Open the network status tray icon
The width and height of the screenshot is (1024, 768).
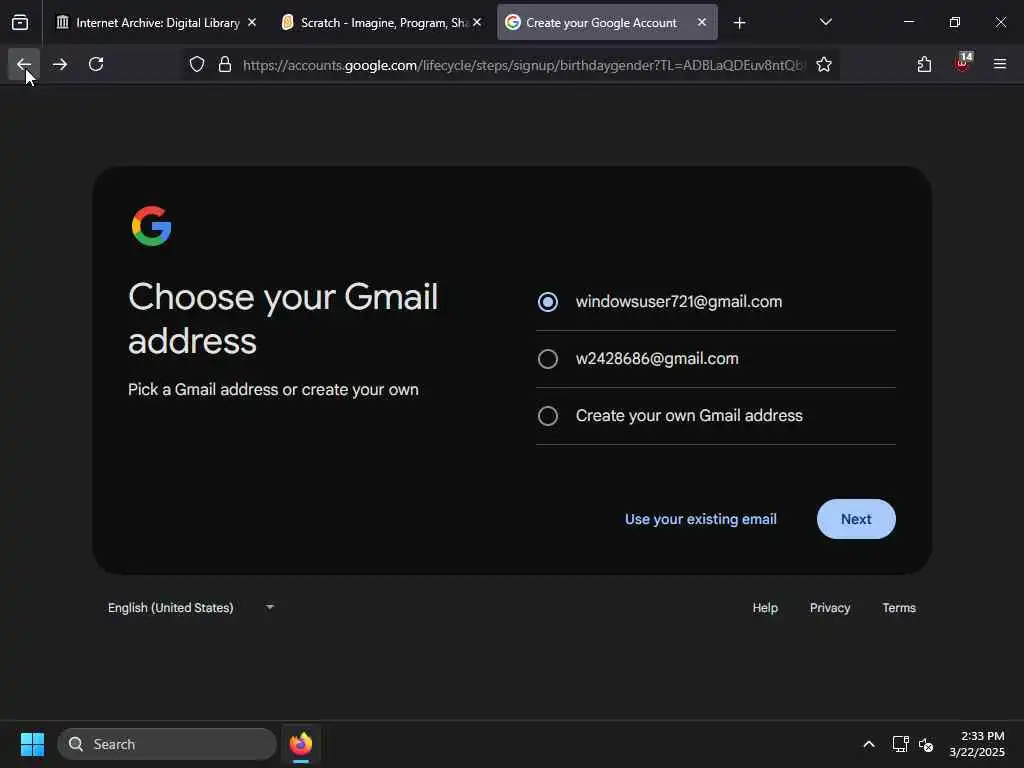[x=901, y=744]
